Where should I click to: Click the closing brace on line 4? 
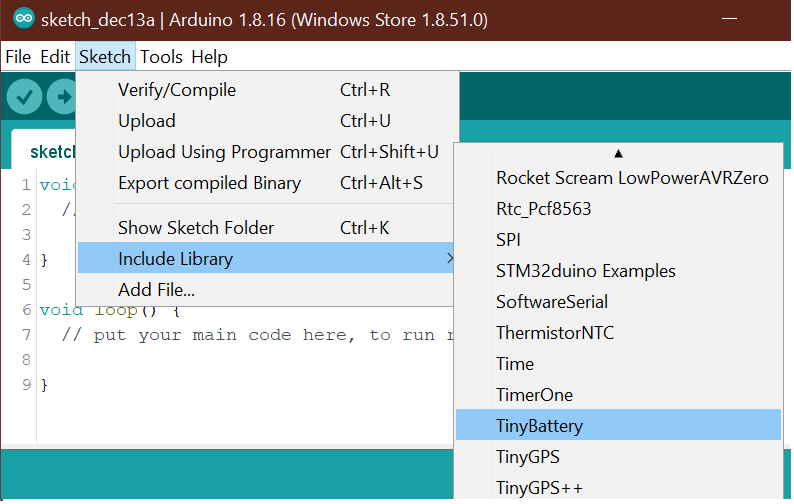click(x=44, y=260)
